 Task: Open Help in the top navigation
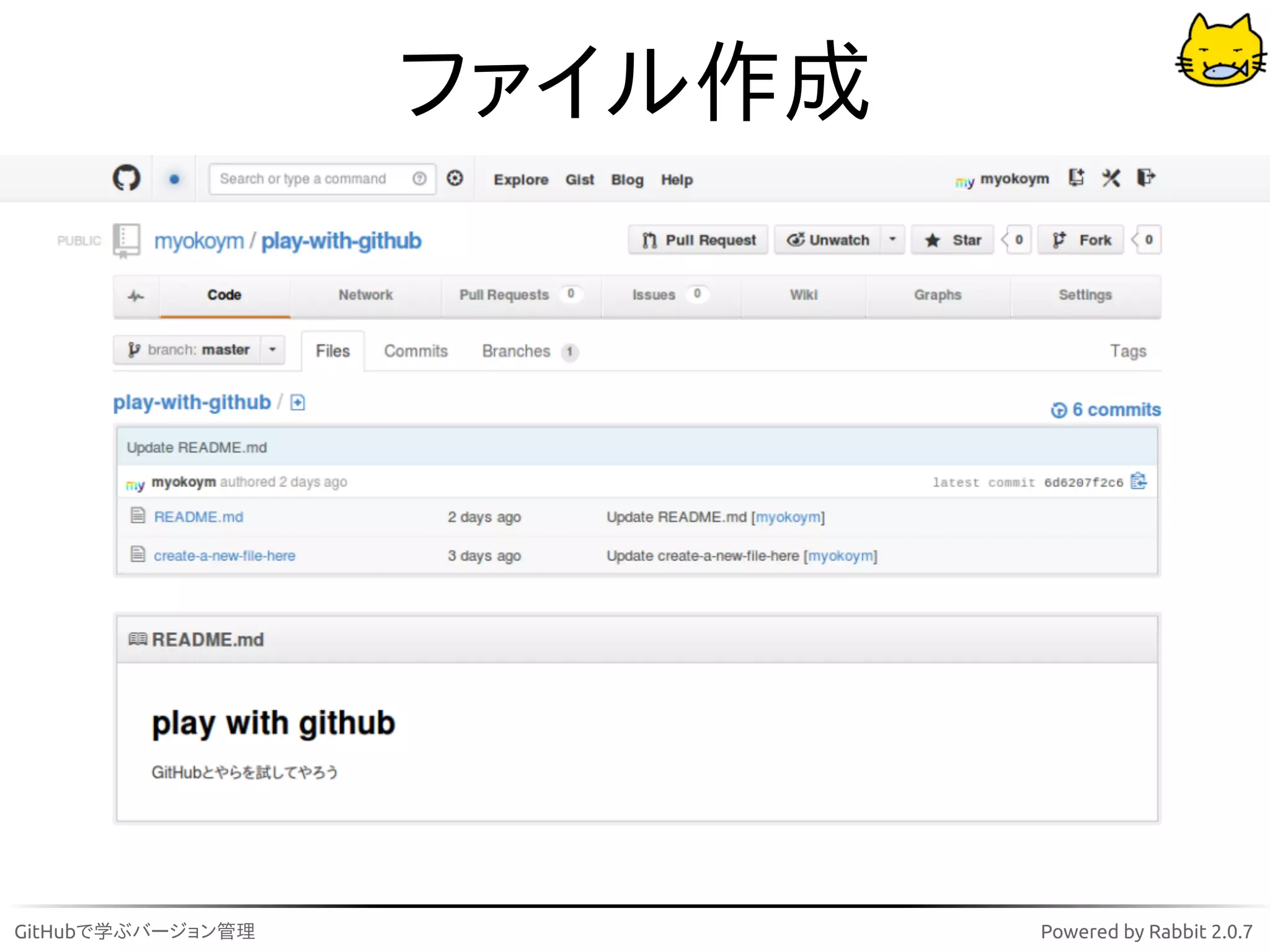coord(677,180)
